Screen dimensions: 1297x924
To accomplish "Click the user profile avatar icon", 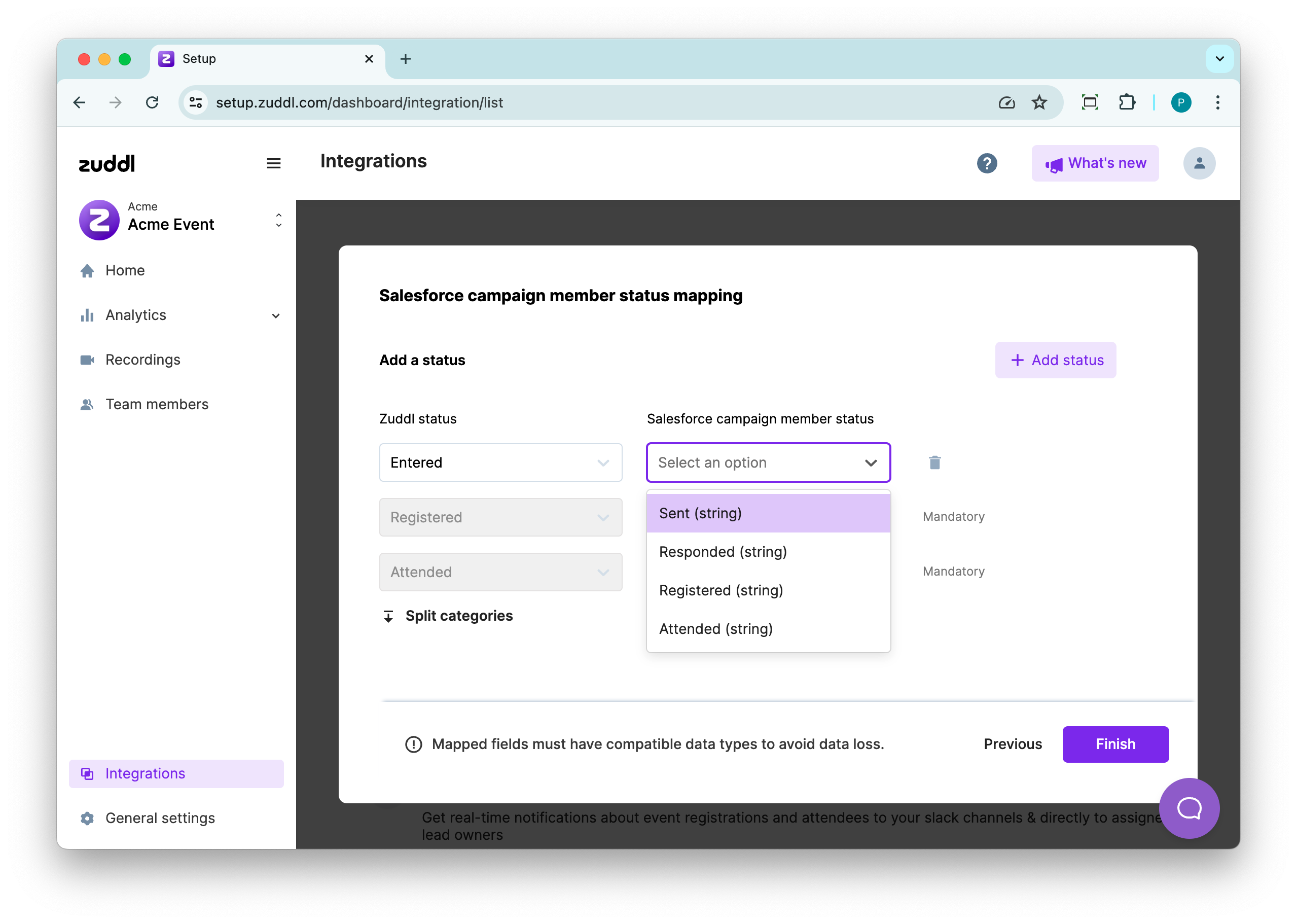I will coord(1199,163).
